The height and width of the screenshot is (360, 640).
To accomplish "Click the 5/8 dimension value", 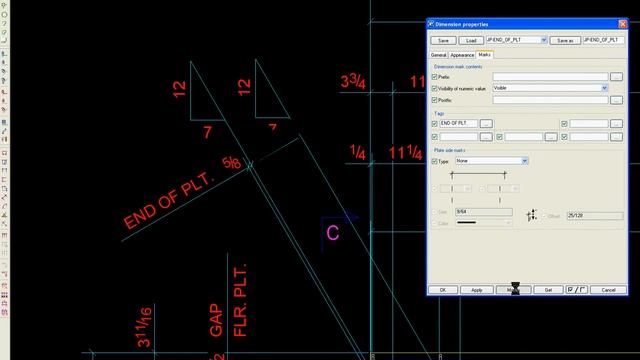I will [x=231, y=163].
